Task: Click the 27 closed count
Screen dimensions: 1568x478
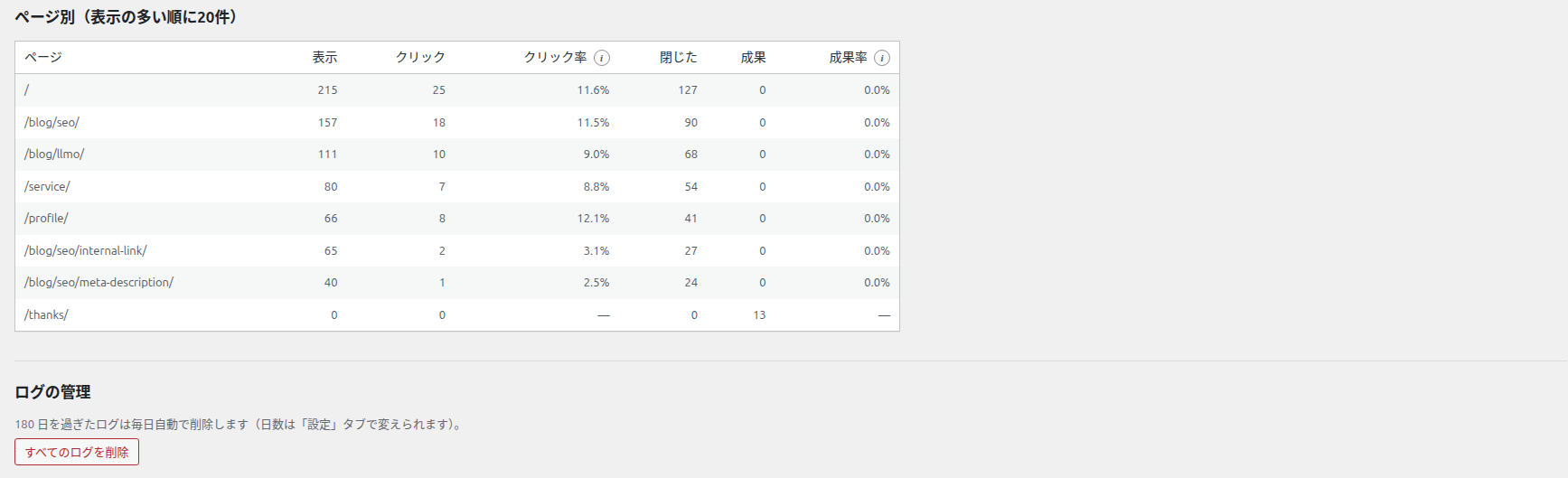Action: [691, 250]
